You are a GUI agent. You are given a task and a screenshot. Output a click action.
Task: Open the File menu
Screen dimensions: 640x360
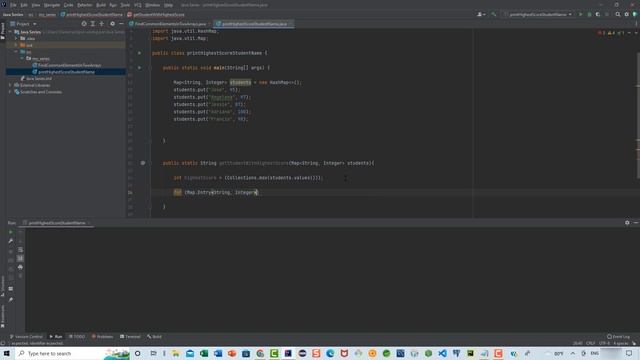pyautogui.click(x=13, y=5)
